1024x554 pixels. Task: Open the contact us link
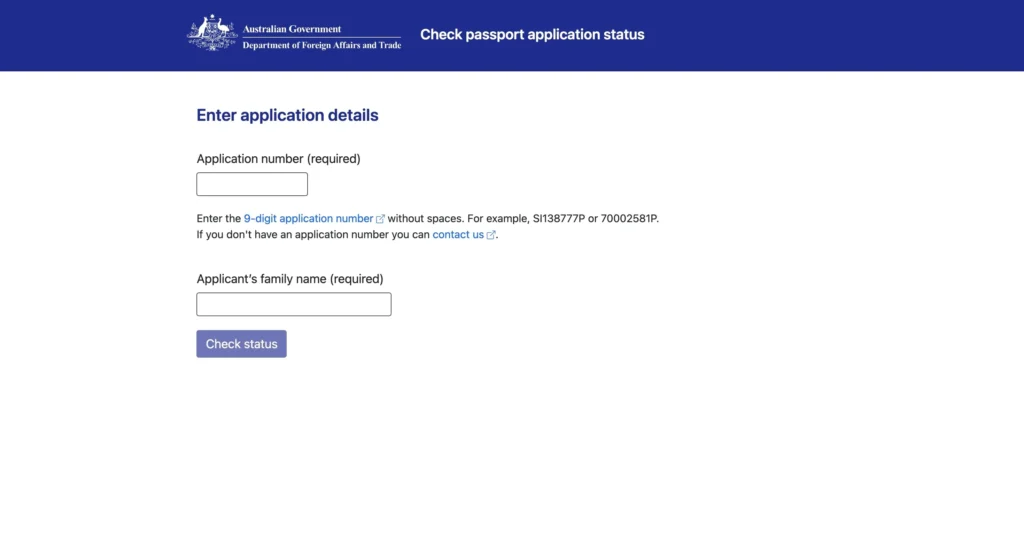(x=458, y=235)
